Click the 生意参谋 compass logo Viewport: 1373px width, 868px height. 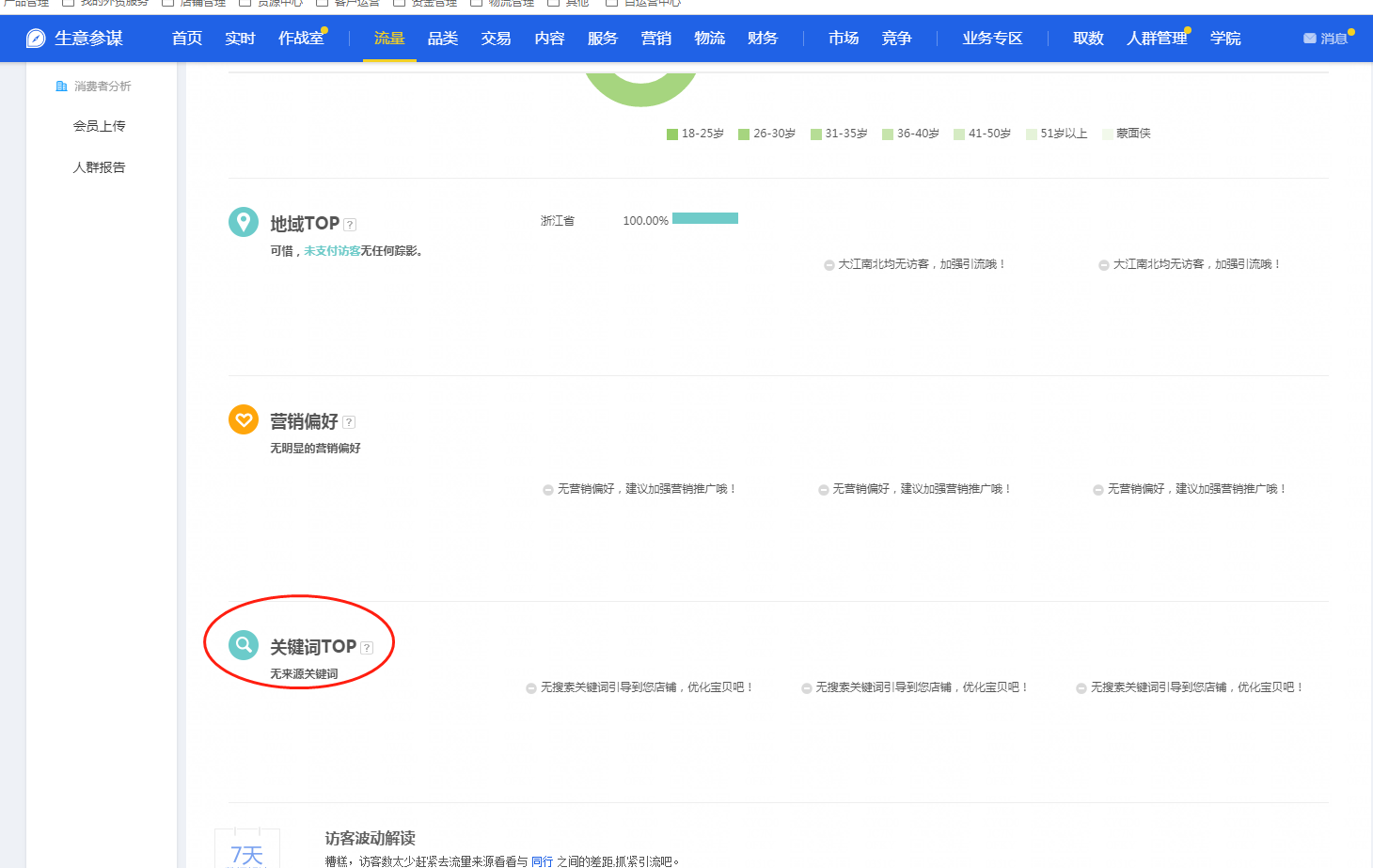(36, 39)
